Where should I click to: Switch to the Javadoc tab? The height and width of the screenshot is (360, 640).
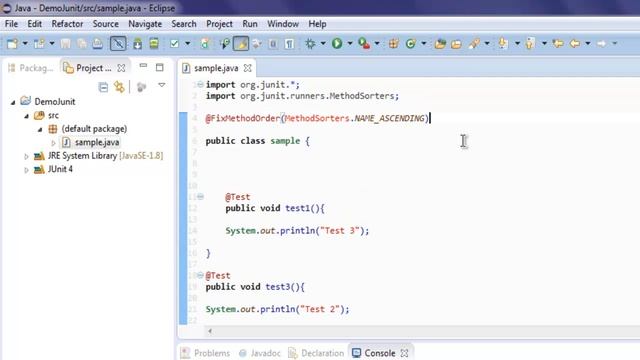point(260,353)
